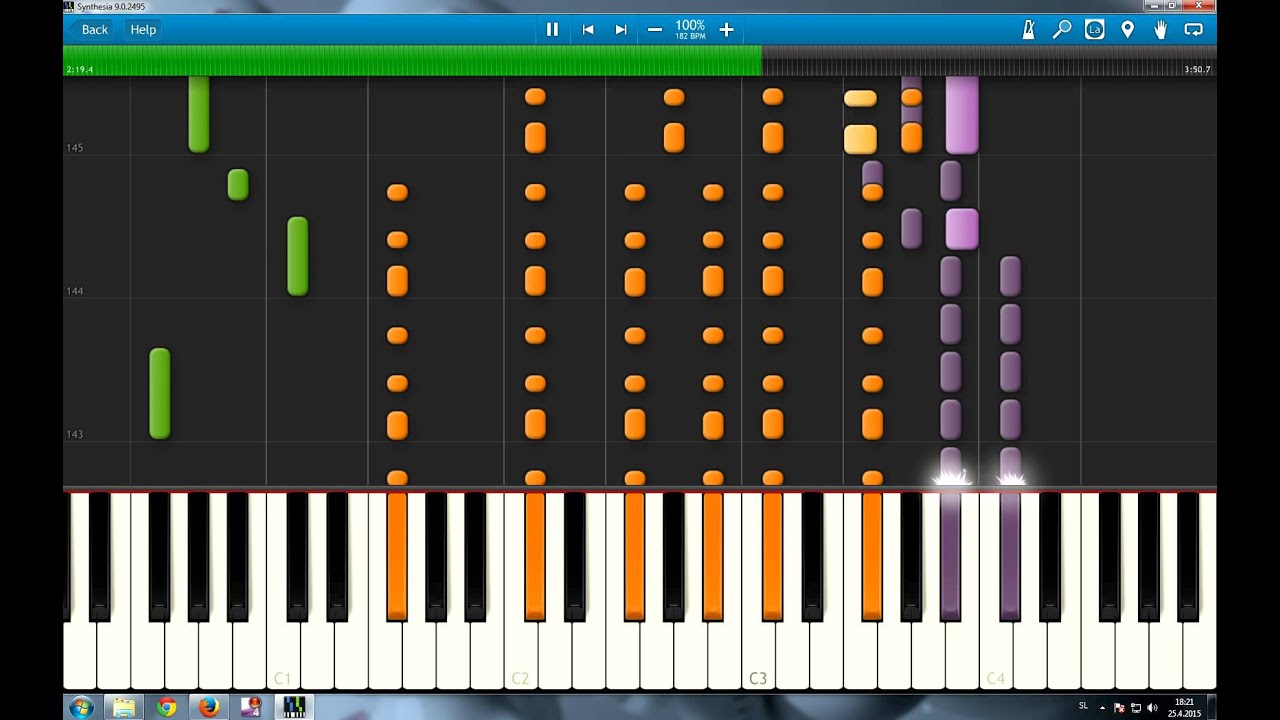Viewport: 1280px width, 720px height.
Task: Decrease tempo with the minus button
Action: [655, 30]
